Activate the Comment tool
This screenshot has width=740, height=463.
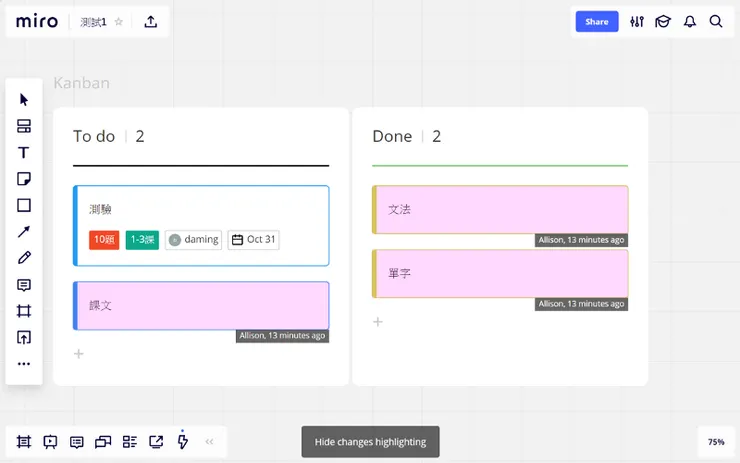(x=24, y=285)
